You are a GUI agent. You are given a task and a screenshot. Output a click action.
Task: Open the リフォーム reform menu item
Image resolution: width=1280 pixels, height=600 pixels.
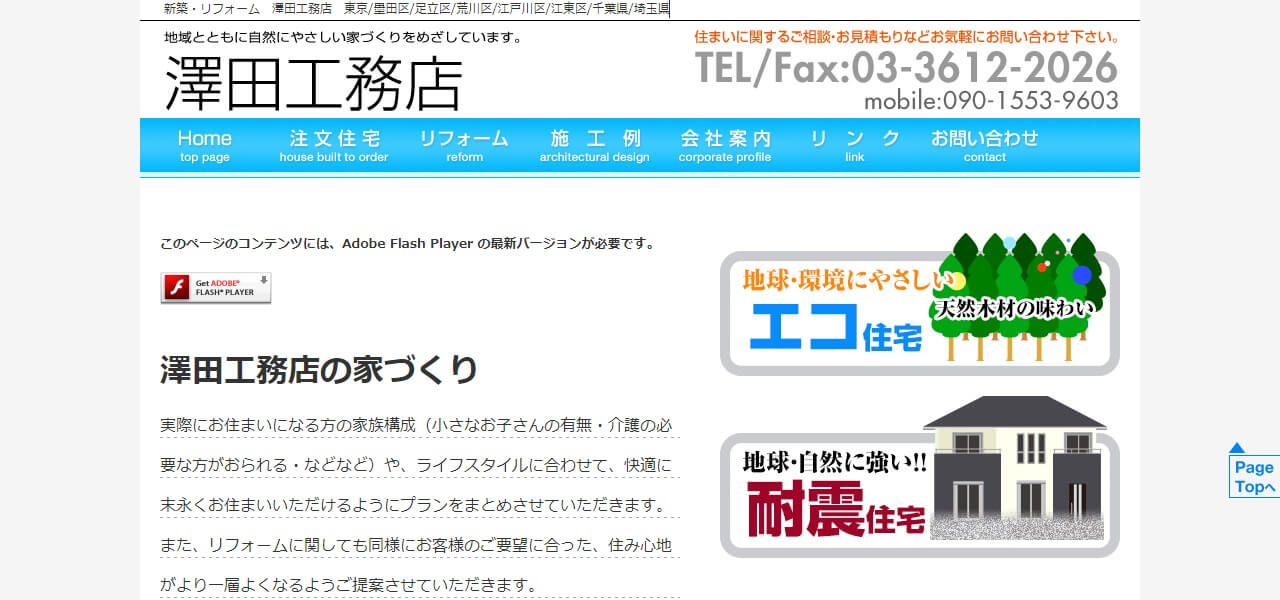[464, 146]
